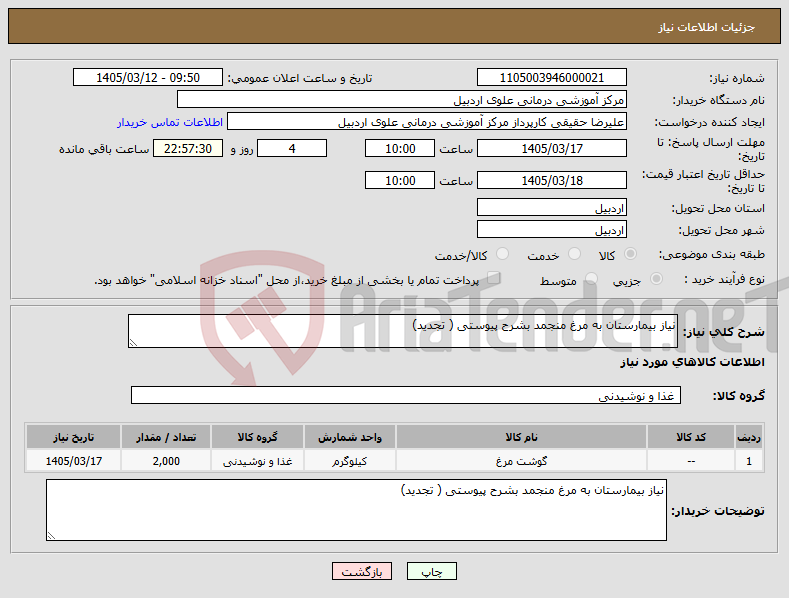This screenshot has width=789, height=598.
Task: Click the table cell date 1405/03/17
Action: click(x=73, y=461)
